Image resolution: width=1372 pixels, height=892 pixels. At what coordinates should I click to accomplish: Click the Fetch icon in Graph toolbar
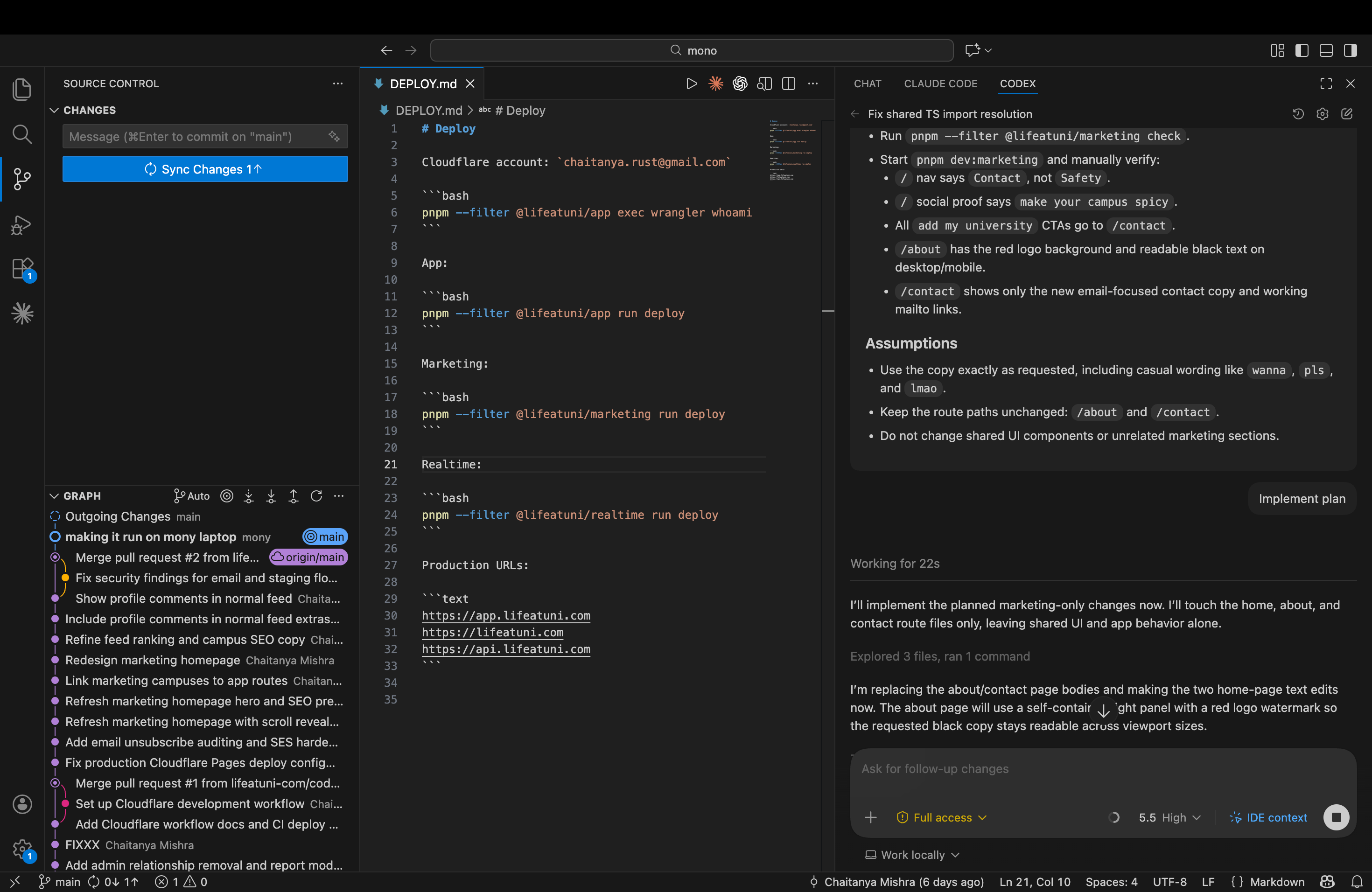pyautogui.click(x=248, y=496)
